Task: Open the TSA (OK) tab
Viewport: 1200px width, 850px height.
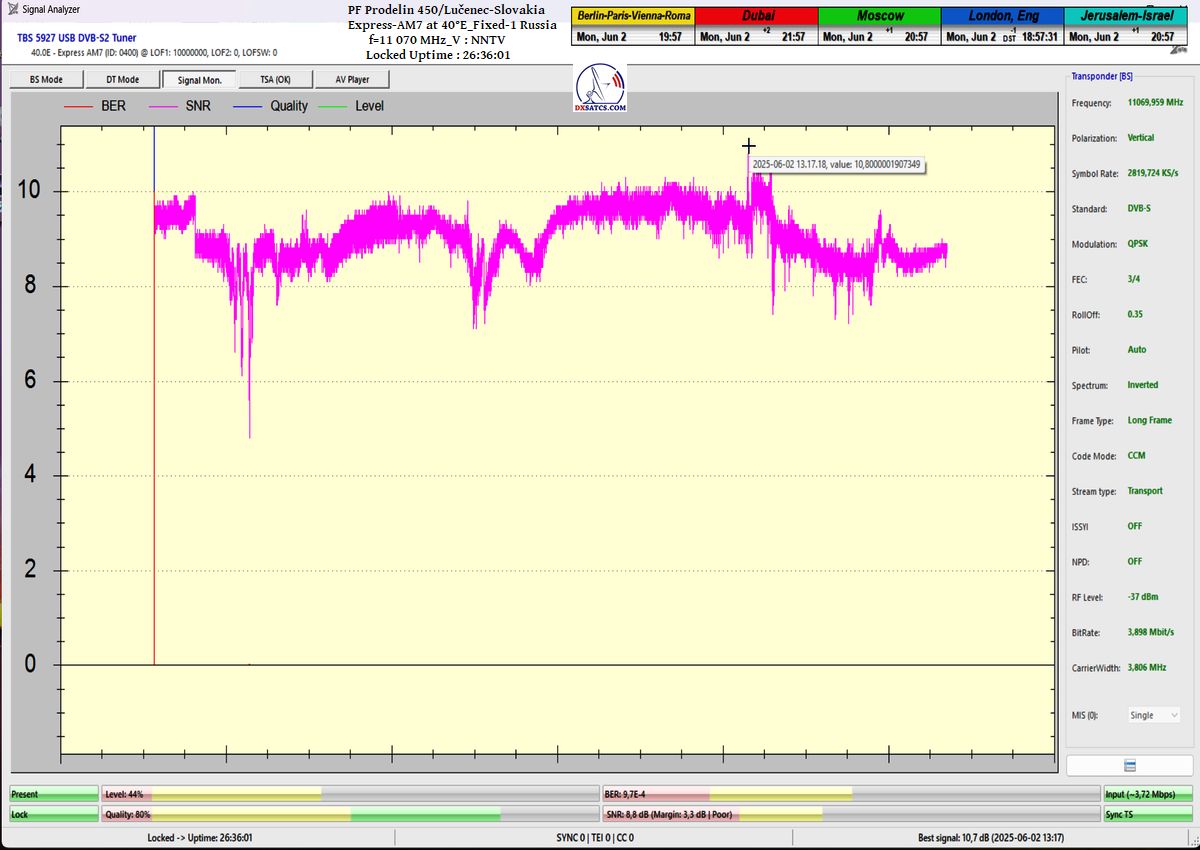Action: 275,79
